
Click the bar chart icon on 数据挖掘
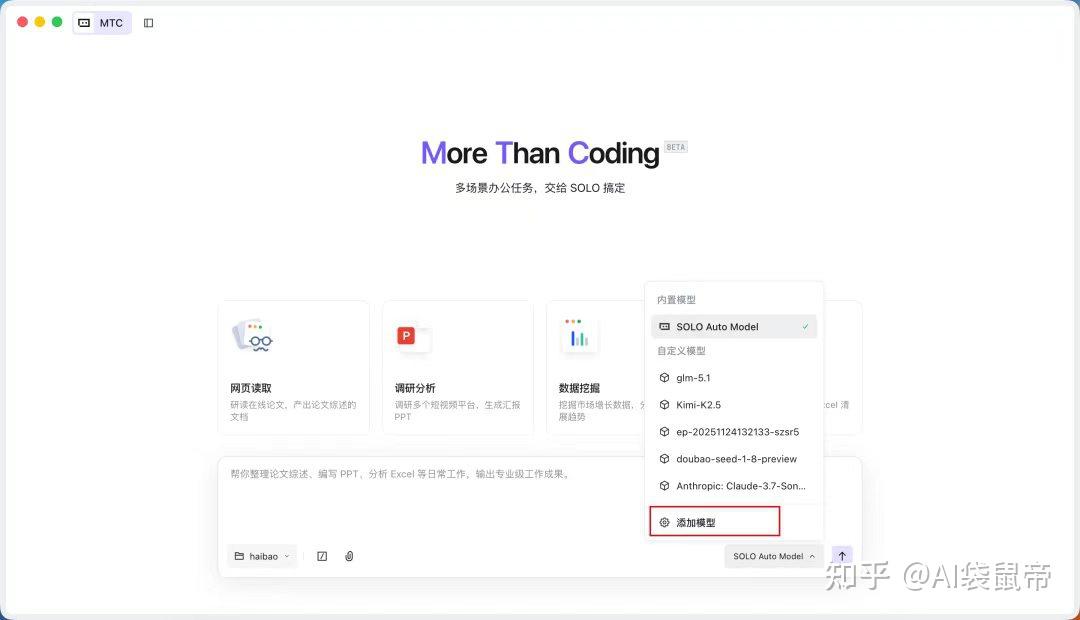click(579, 337)
